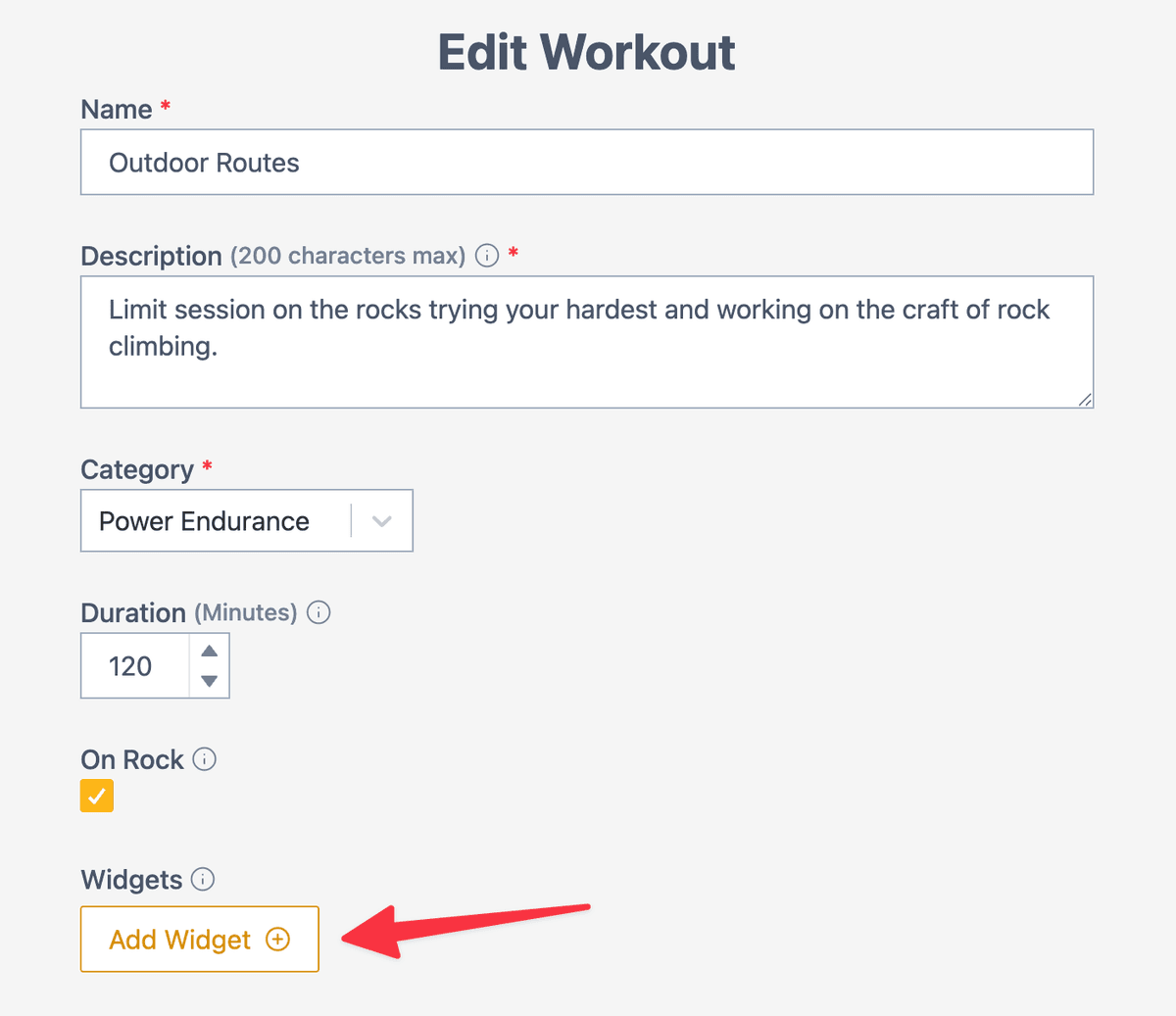Focus the Name field with Outdoor Routes
The height and width of the screenshot is (1016, 1176).
(587, 163)
